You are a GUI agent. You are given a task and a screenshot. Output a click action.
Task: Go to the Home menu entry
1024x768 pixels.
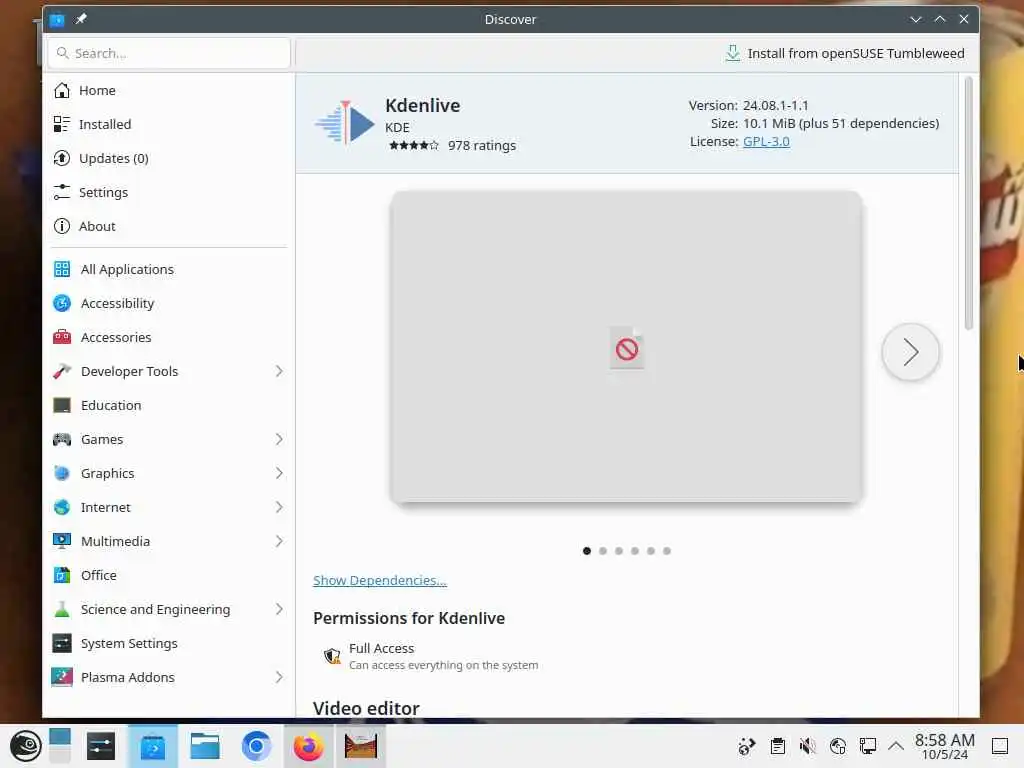(x=168, y=91)
